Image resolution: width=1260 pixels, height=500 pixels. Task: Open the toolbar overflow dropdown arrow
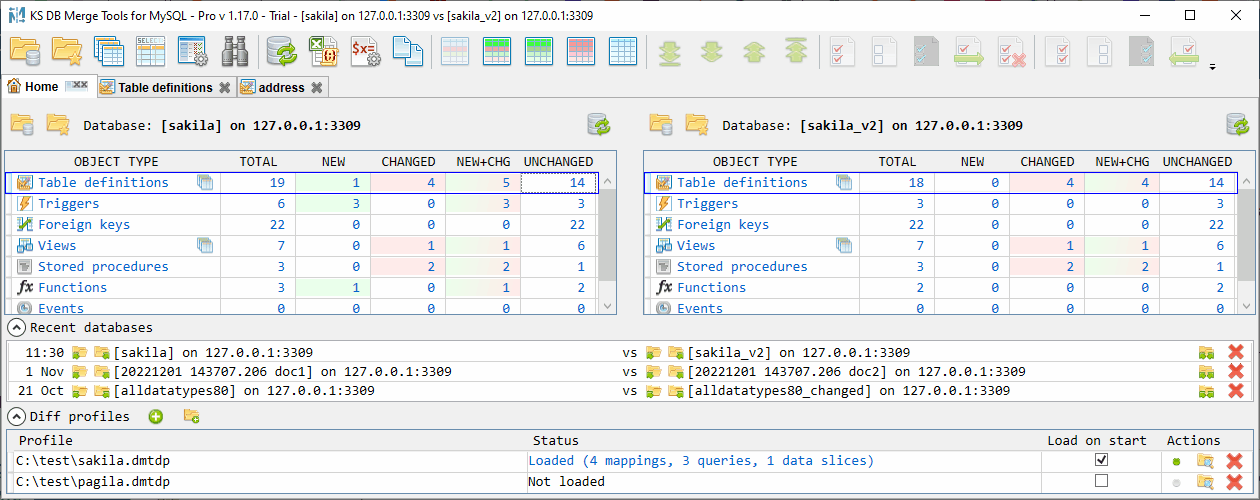1213,68
